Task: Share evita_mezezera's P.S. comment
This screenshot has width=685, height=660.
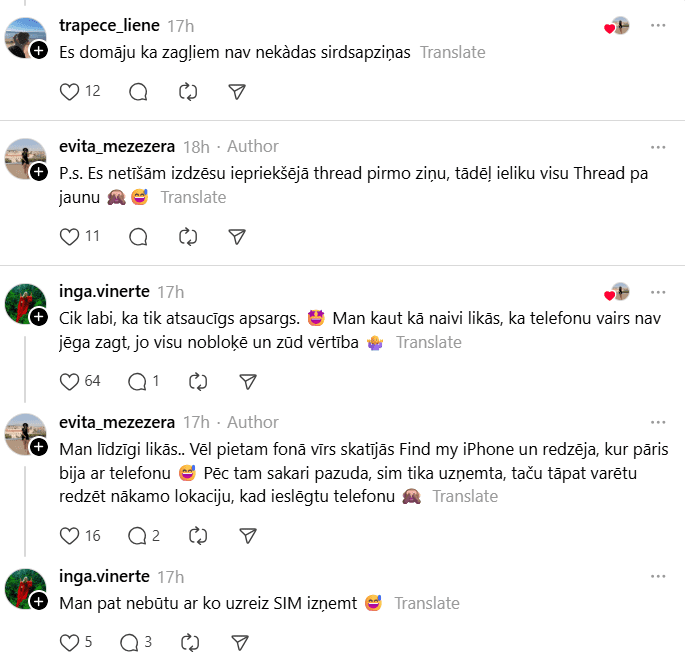Action: pyautogui.click(x=237, y=236)
